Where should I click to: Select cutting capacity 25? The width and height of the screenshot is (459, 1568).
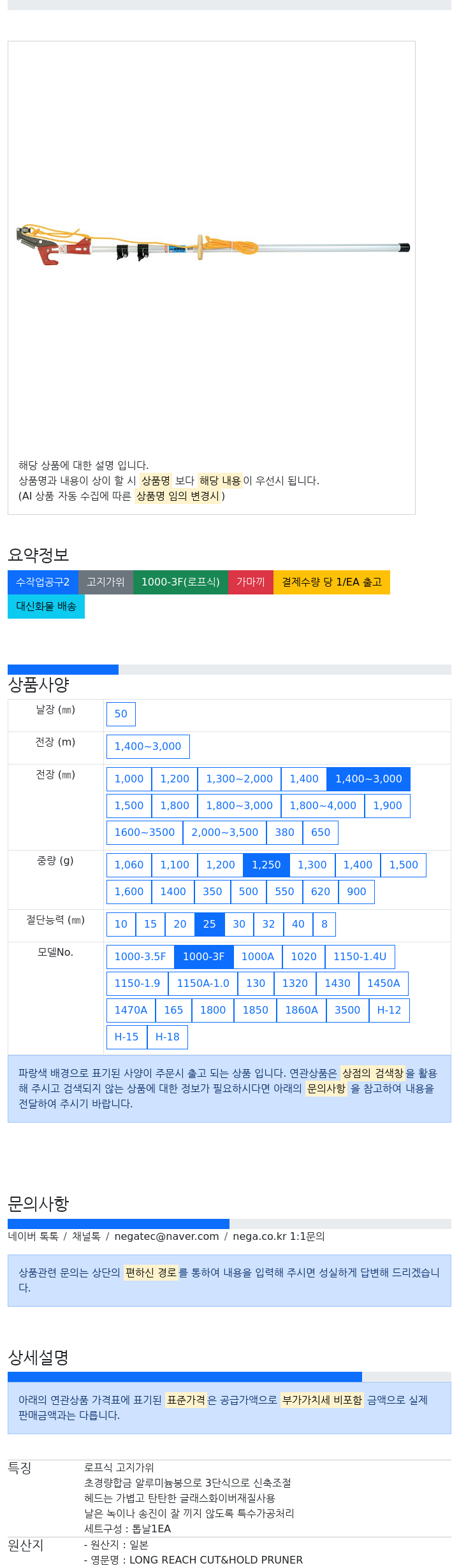tap(210, 924)
